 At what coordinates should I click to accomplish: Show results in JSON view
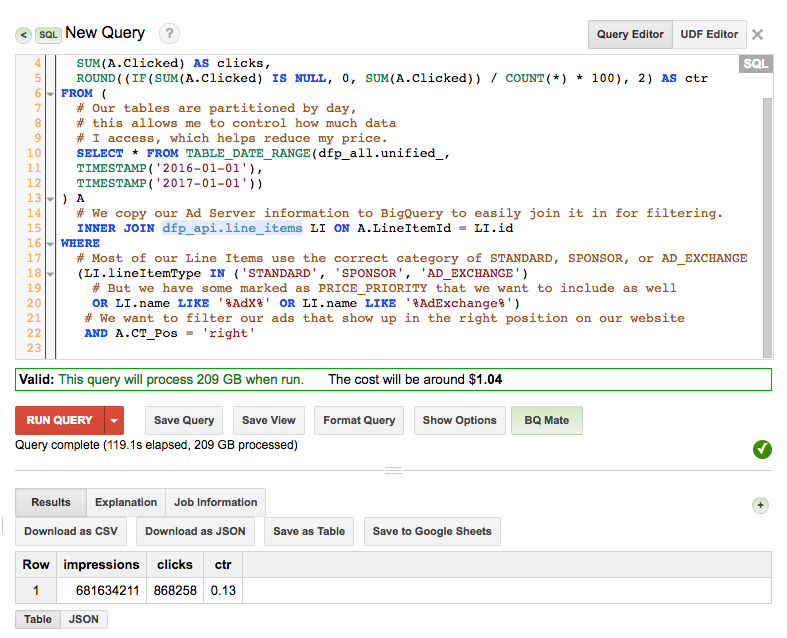83,619
